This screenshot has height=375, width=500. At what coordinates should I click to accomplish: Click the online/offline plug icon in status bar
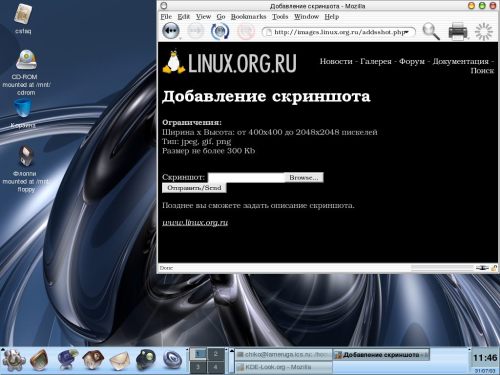click(x=482, y=268)
